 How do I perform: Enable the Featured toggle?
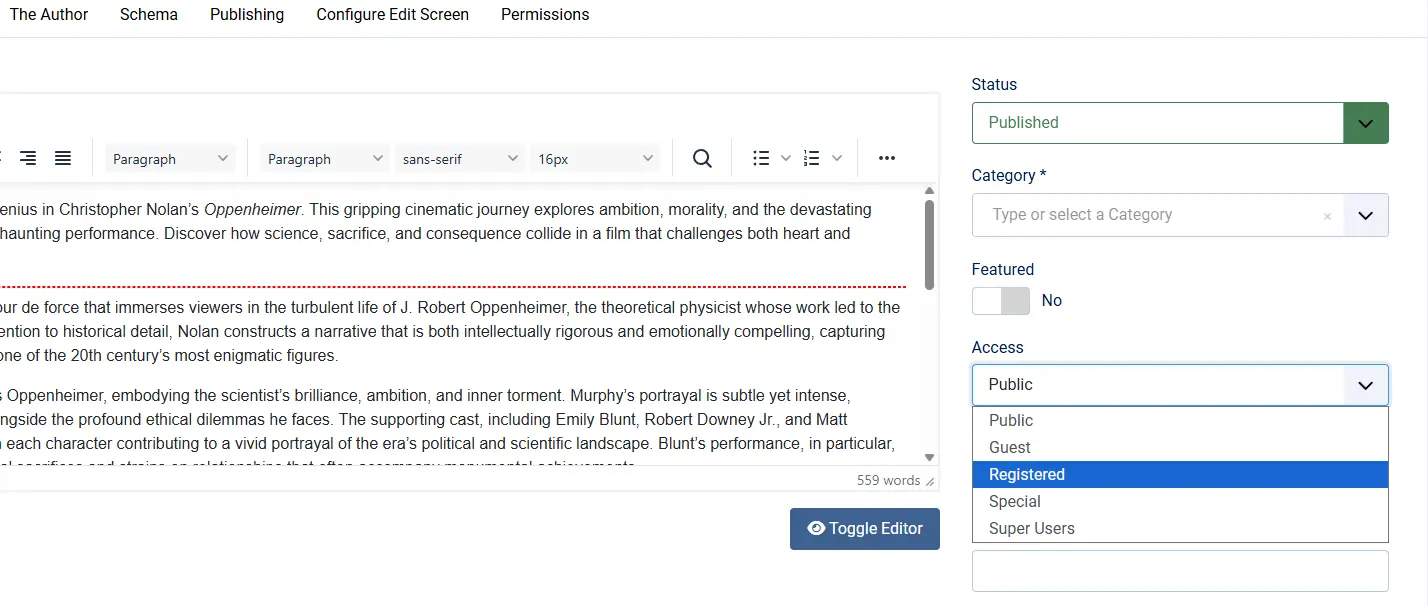[1000, 300]
